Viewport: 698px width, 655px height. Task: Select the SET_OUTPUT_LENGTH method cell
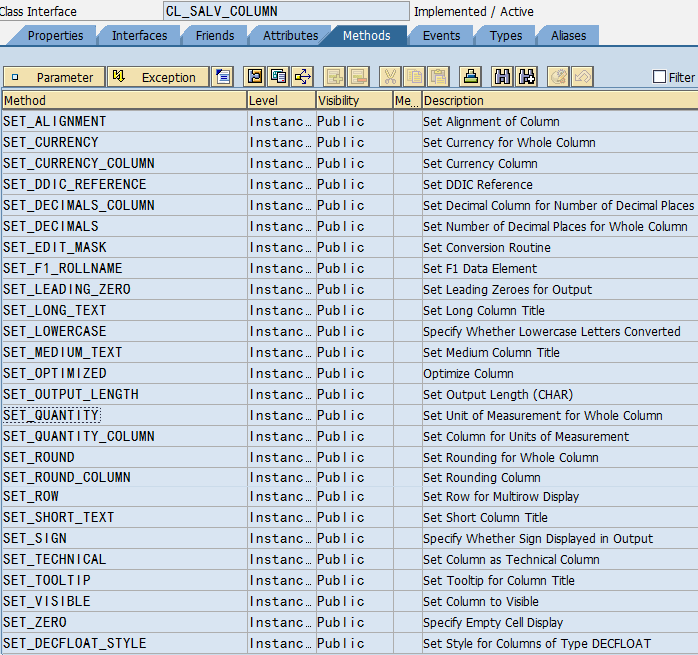pyautogui.click(x=124, y=394)
